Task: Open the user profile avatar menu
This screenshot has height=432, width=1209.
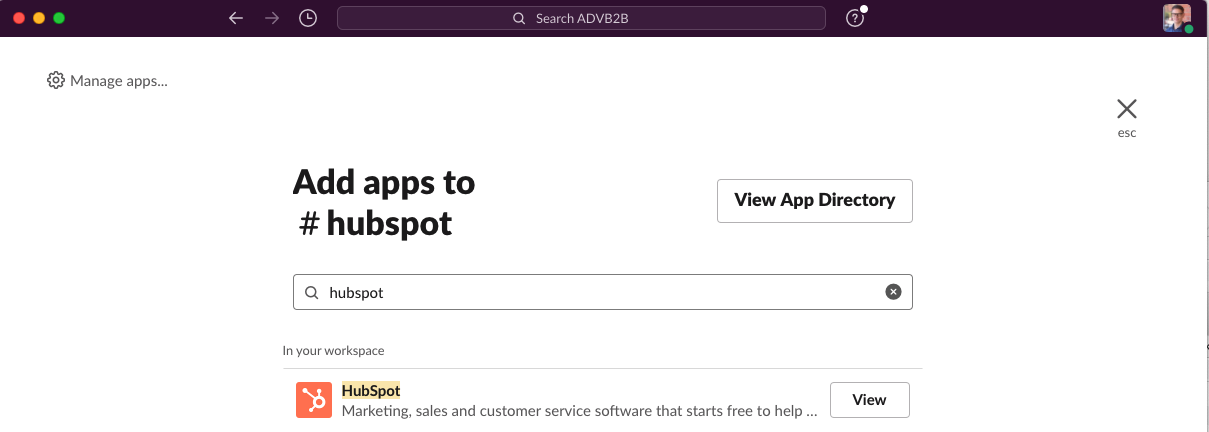Action: (x=1176, y=18)
